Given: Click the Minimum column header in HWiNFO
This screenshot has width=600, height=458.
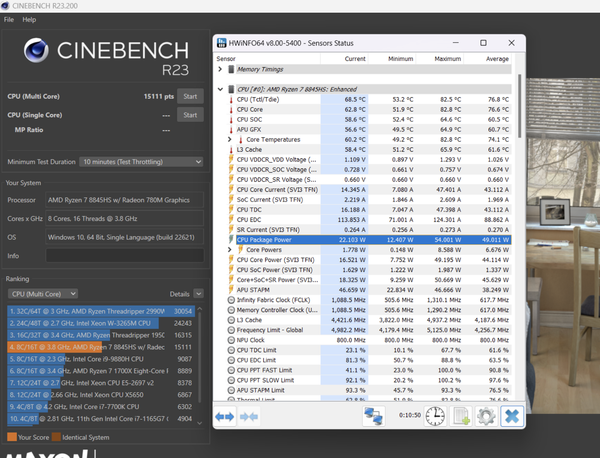Looking at the screenshot, I should click(400, 59).
